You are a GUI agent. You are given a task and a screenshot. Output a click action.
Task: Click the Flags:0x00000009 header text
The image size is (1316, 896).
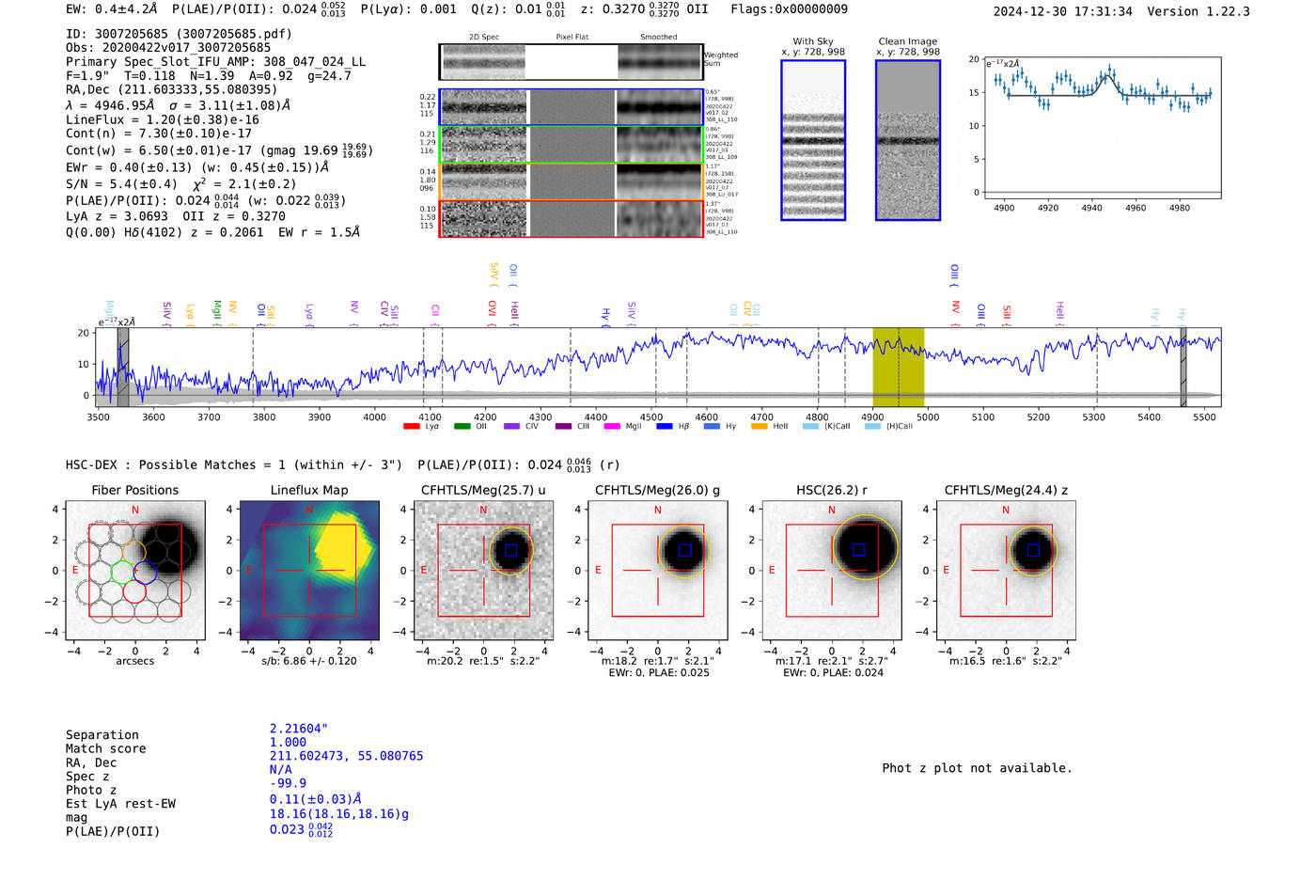click(789, 9)
